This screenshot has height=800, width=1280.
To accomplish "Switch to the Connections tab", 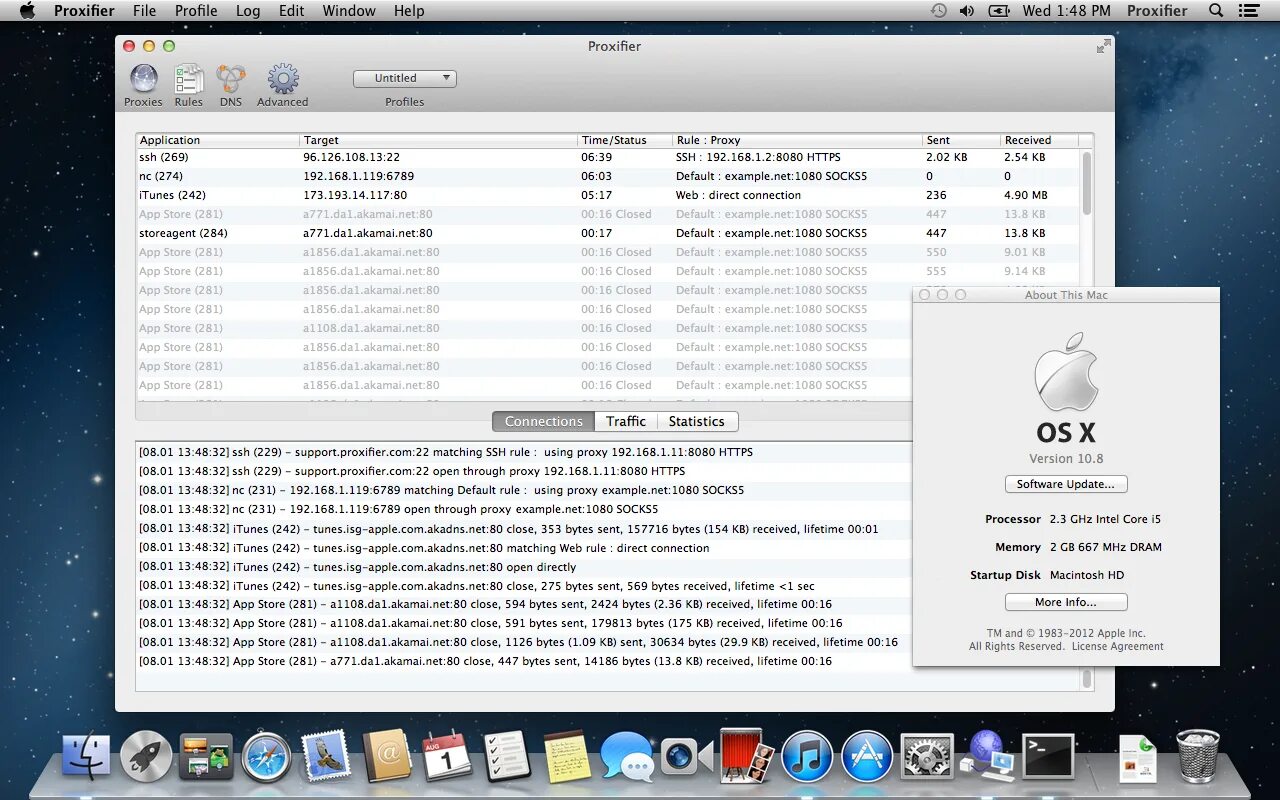I will pos(543,421).
